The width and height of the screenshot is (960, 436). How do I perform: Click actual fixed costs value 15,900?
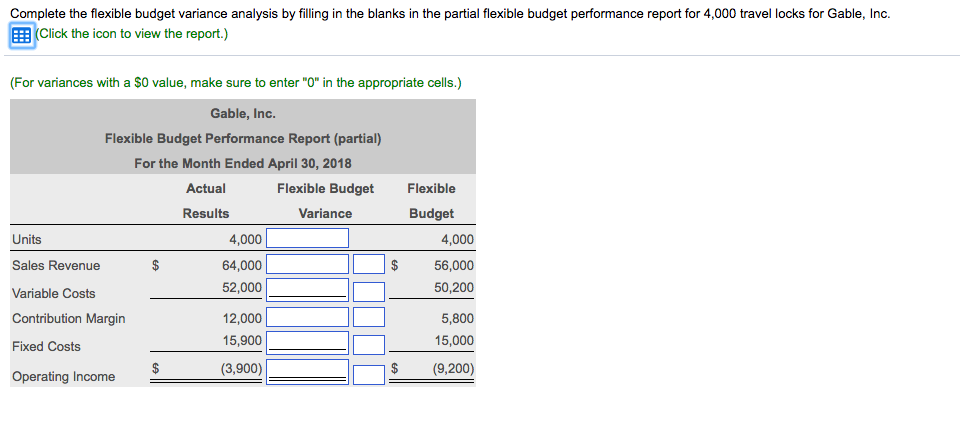point(242,340)
